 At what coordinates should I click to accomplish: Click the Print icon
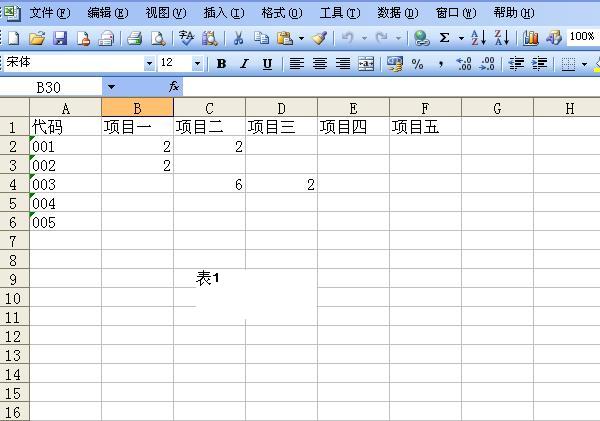pos(134,38)
